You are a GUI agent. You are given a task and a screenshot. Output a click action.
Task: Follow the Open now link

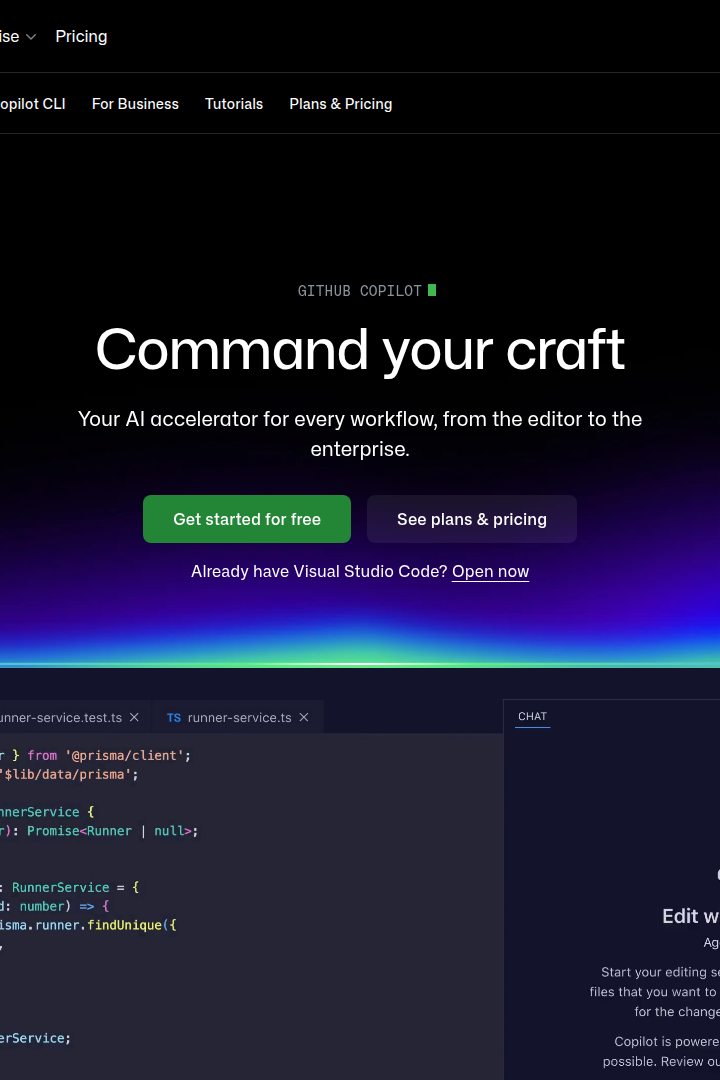[490, 572]
